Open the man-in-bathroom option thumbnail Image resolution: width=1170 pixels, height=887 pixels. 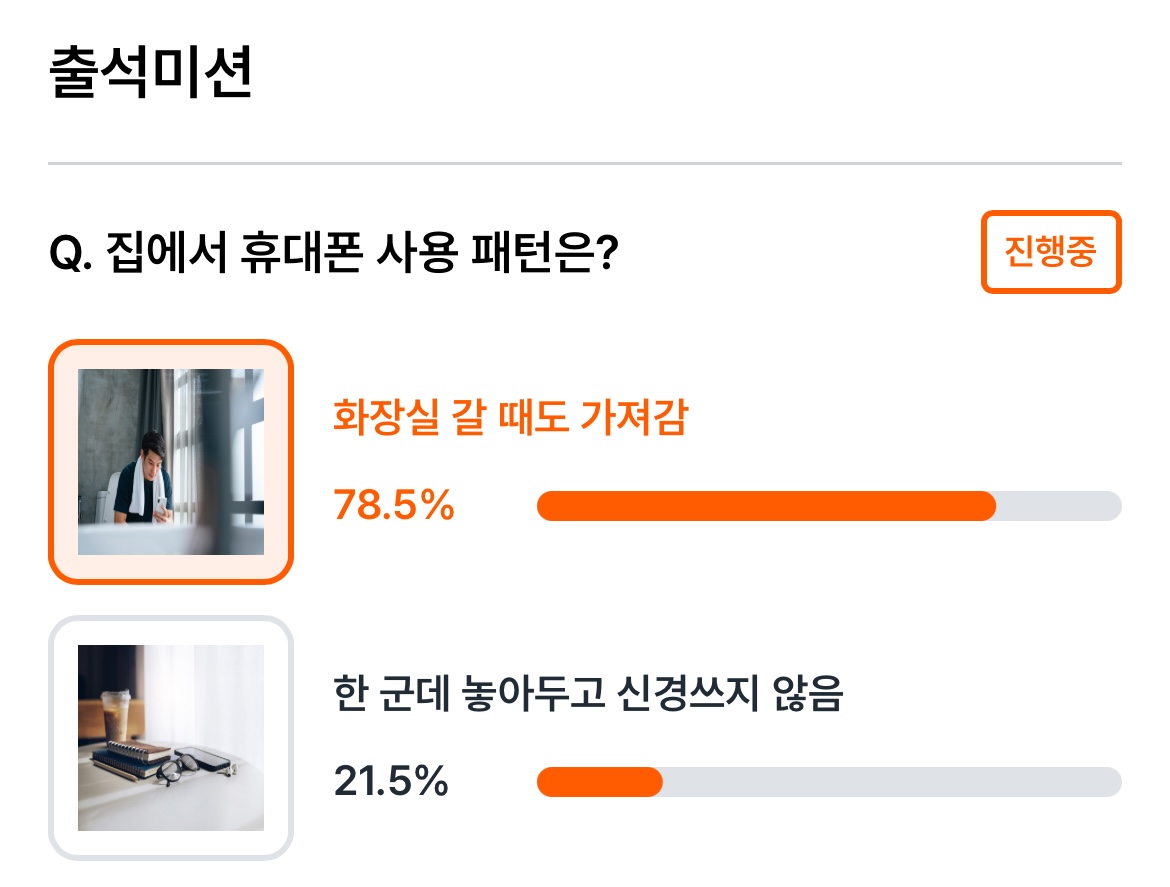(171, 462)
